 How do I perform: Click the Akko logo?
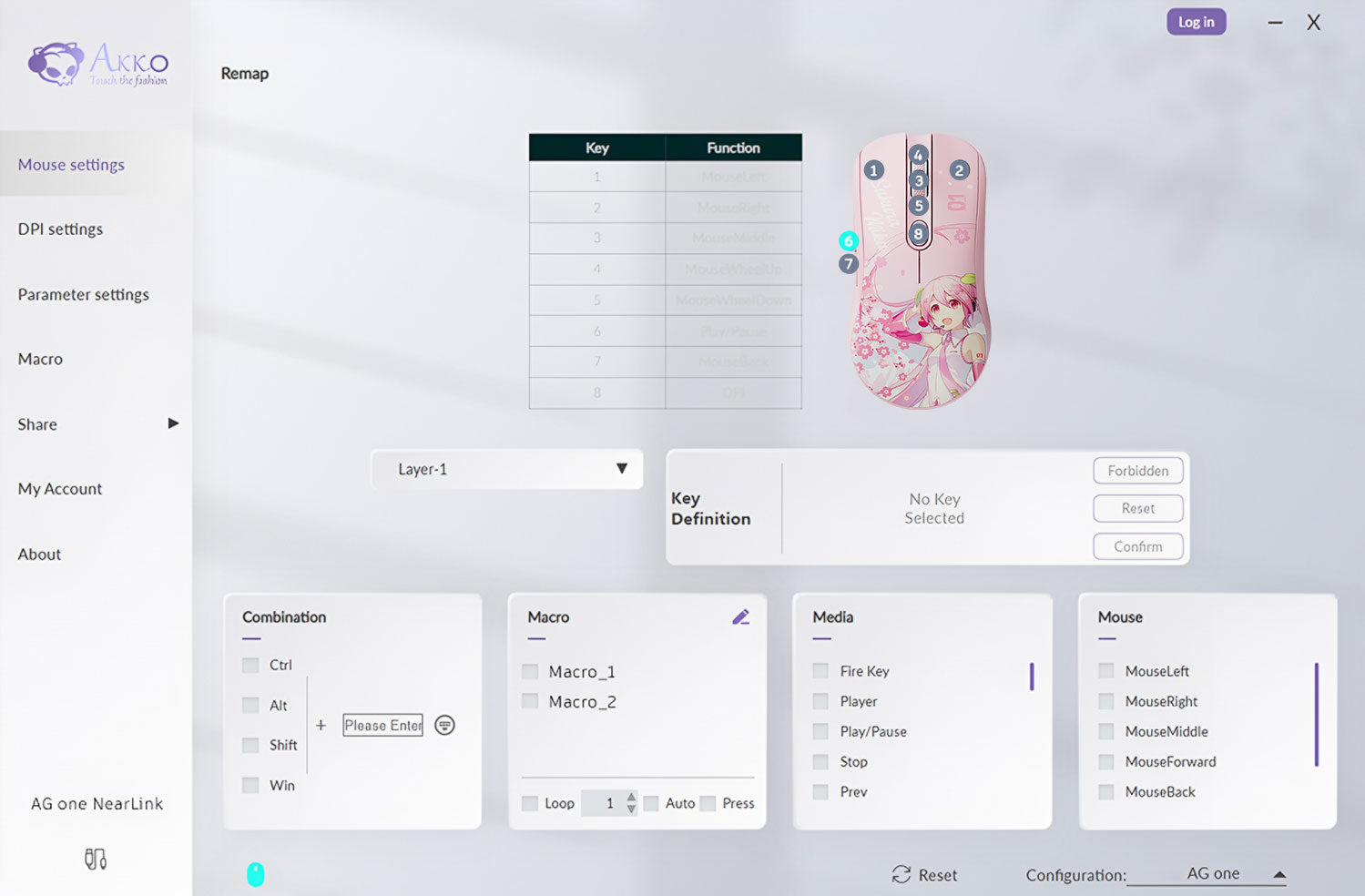[x=97, y=64]
